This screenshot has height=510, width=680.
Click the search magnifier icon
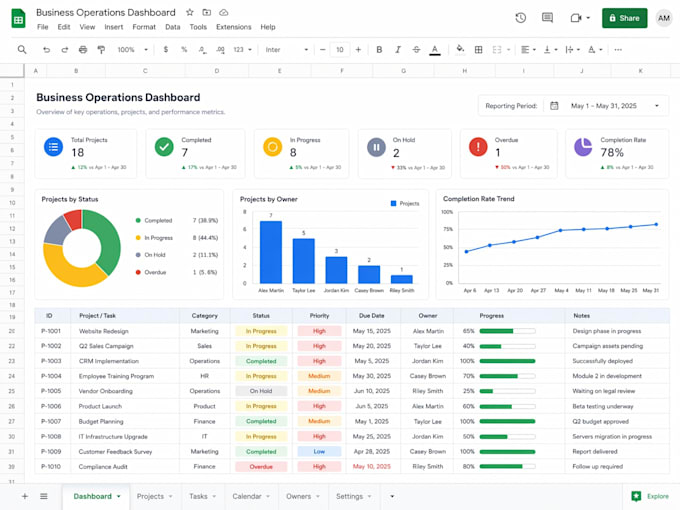(22, 49)
